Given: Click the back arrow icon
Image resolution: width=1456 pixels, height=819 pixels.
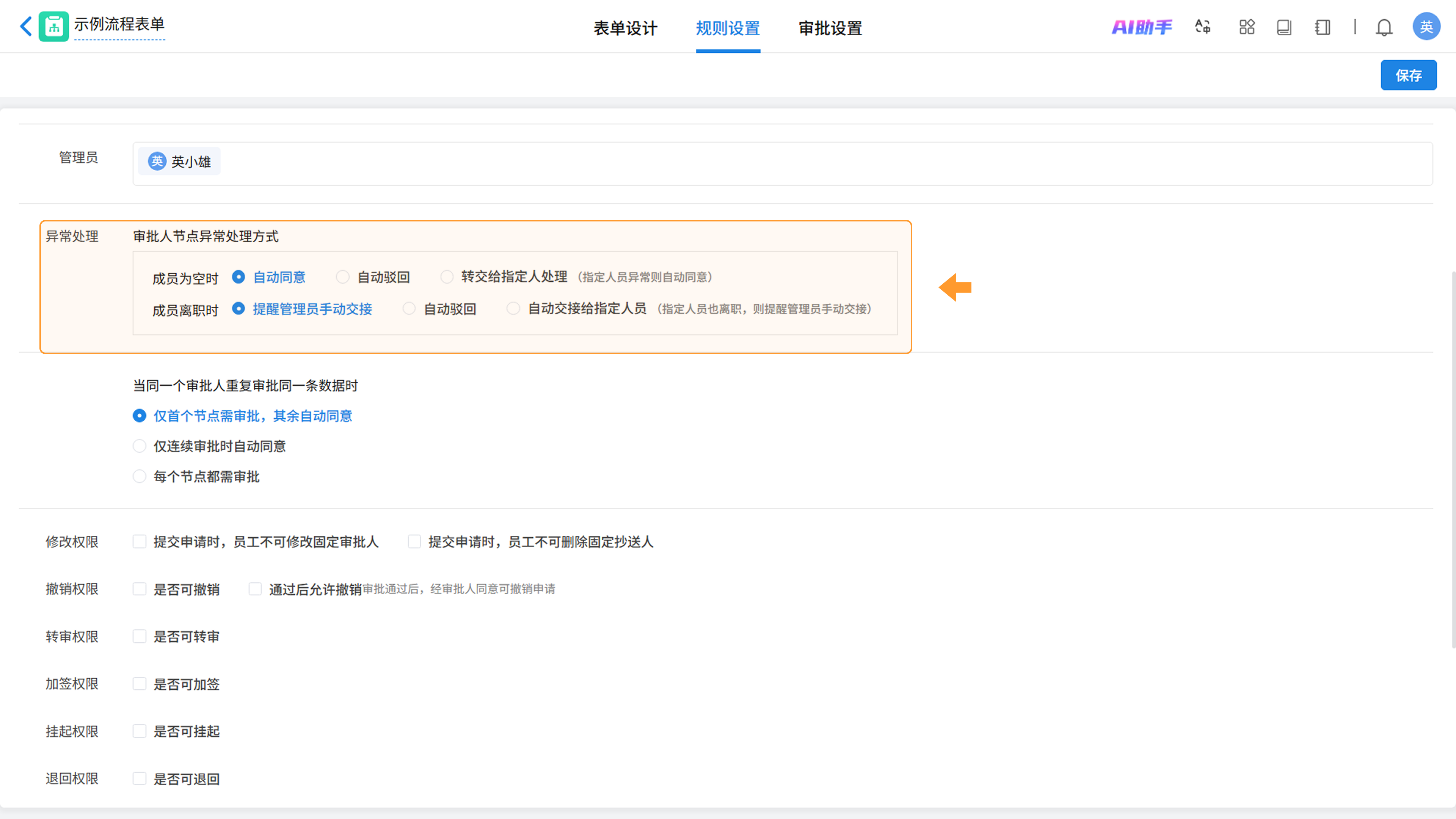Looking at the screenshot, I should (25, 26).
